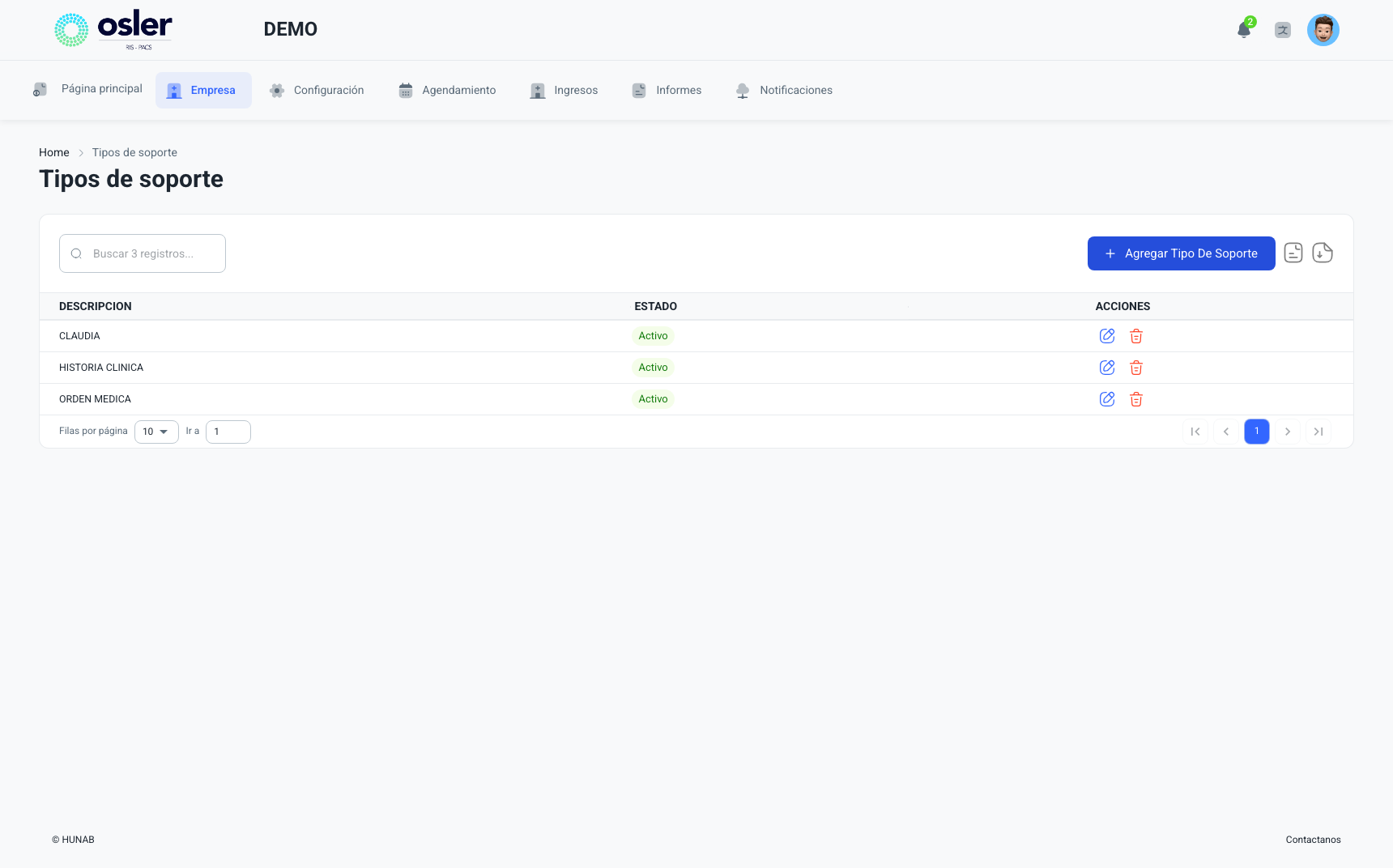Click the Ir a page number field
The image size is (1393, 868).
pos(228,432)
